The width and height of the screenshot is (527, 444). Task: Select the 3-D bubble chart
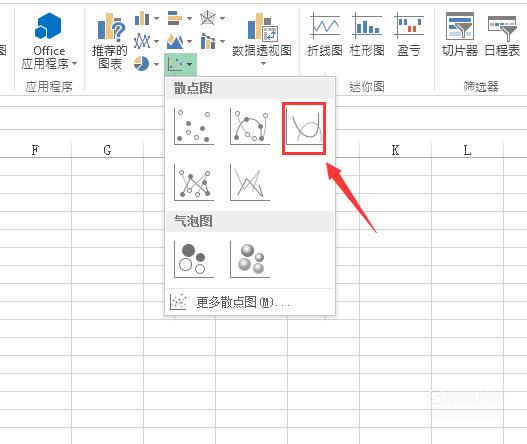click(x=250, y=259)
